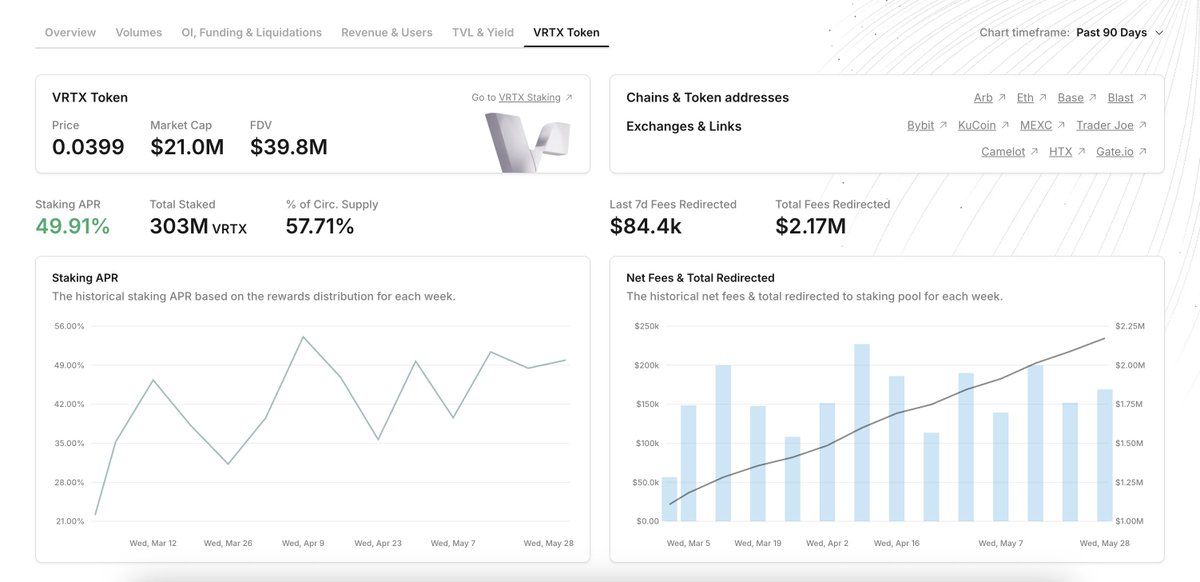
Task: Click the 56.00% axis label on APR chart
Action: (68, 326)
